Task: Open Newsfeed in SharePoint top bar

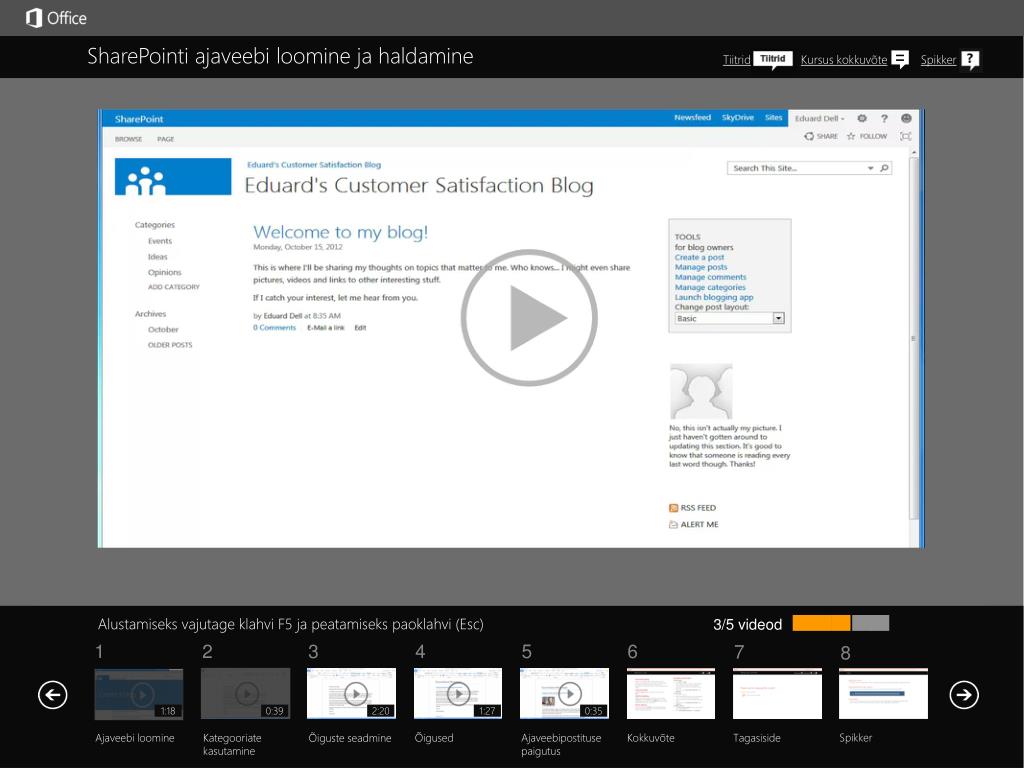Action: (x=692, y=118)
